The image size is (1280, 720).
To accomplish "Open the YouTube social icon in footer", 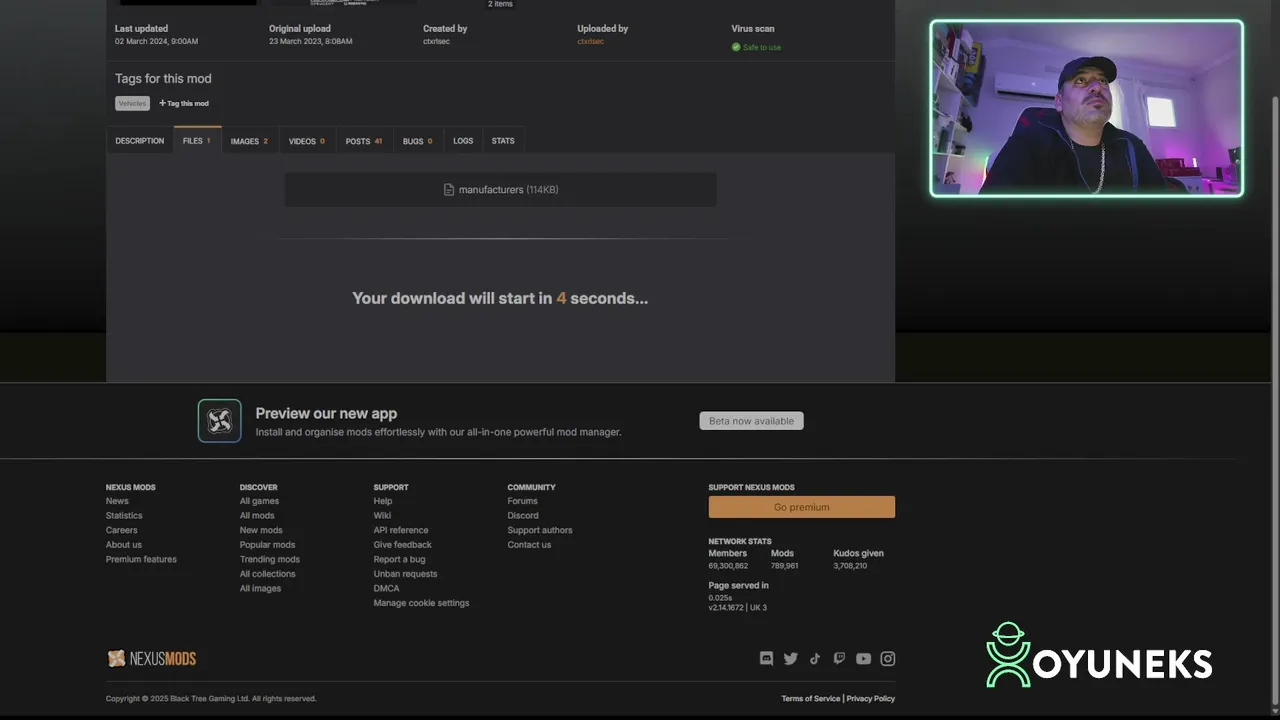I will 864,658.
